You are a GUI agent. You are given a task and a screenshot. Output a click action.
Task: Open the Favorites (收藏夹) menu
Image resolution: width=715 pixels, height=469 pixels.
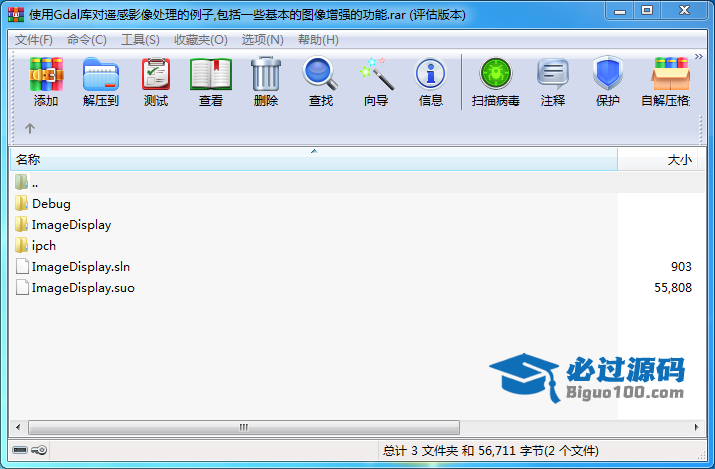[201, 40]
